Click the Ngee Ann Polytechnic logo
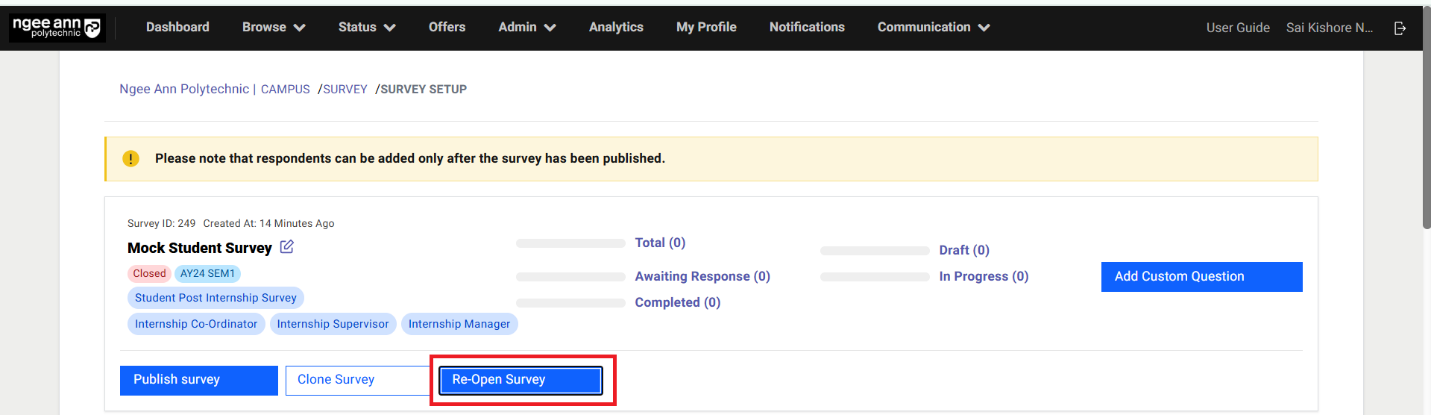 [x=58, y=27]
